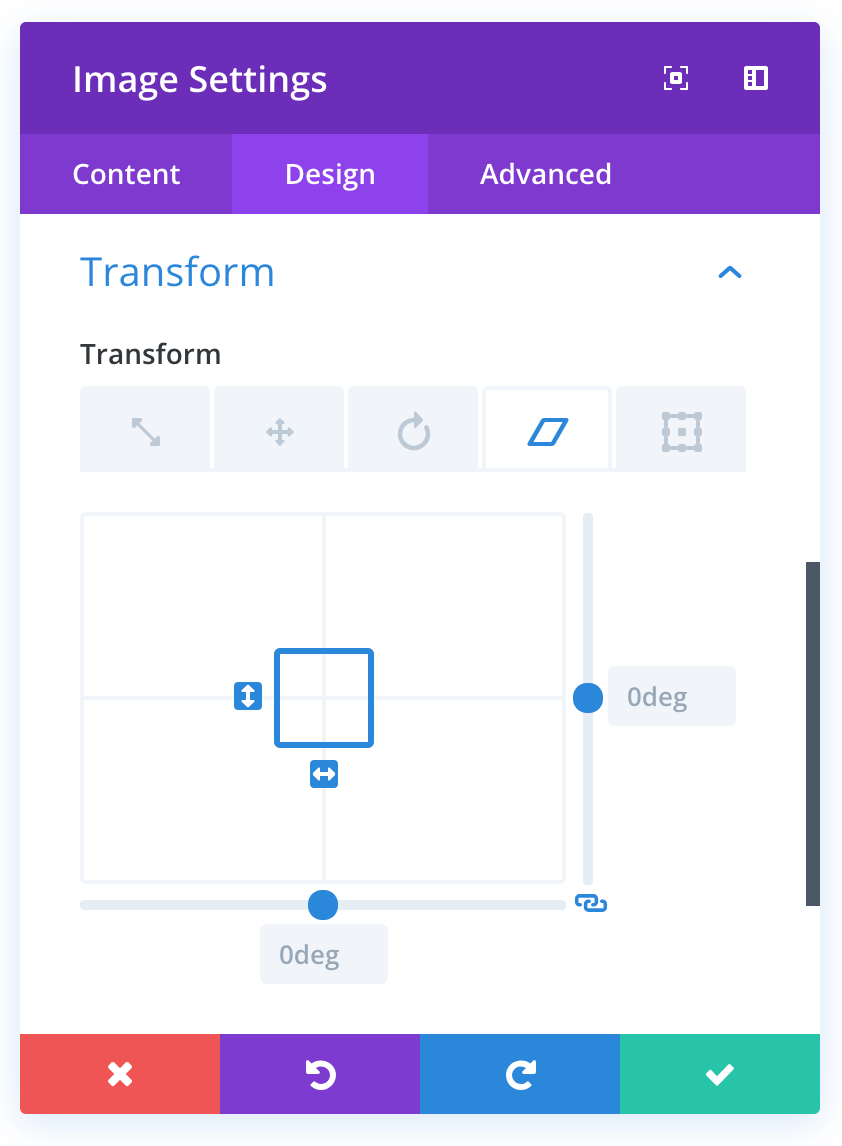Click the purple undo button
The width and height of the screenshot is (842, 1146).
(320, 1074)
